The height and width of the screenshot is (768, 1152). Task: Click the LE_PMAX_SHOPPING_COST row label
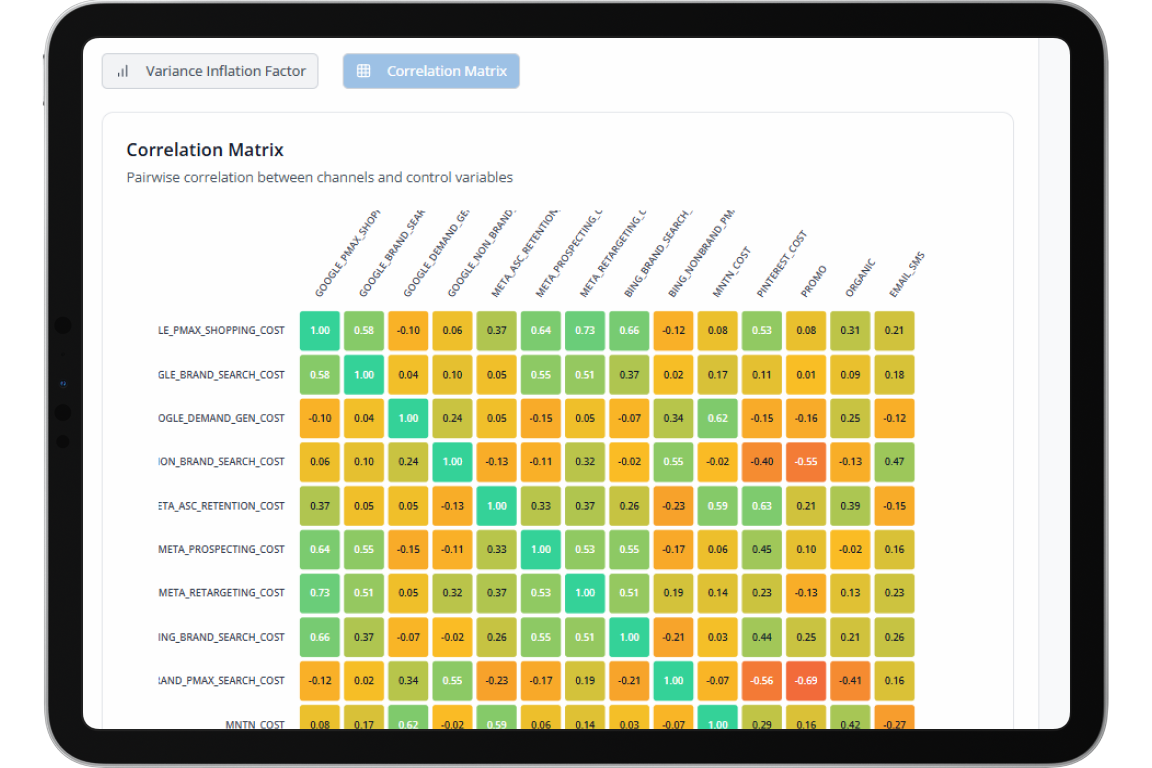221,331
